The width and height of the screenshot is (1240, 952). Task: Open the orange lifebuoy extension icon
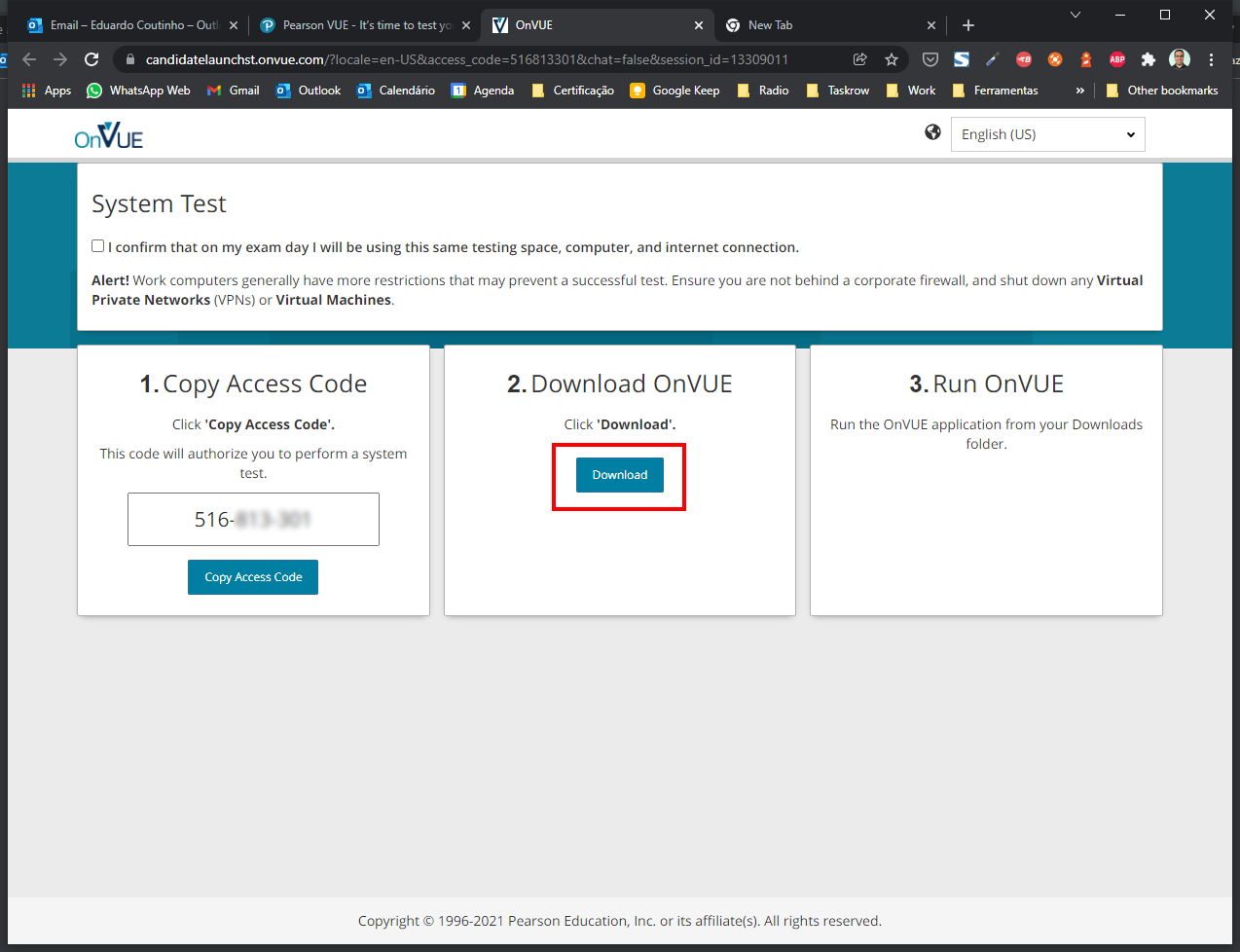tap(1055, 59)
